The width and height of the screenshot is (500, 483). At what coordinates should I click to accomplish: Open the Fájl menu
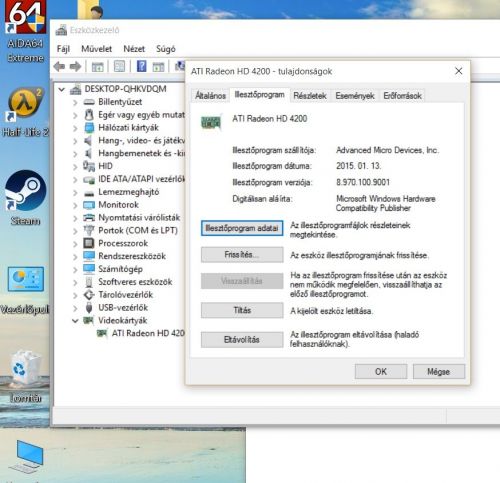(x=63, y=49)
